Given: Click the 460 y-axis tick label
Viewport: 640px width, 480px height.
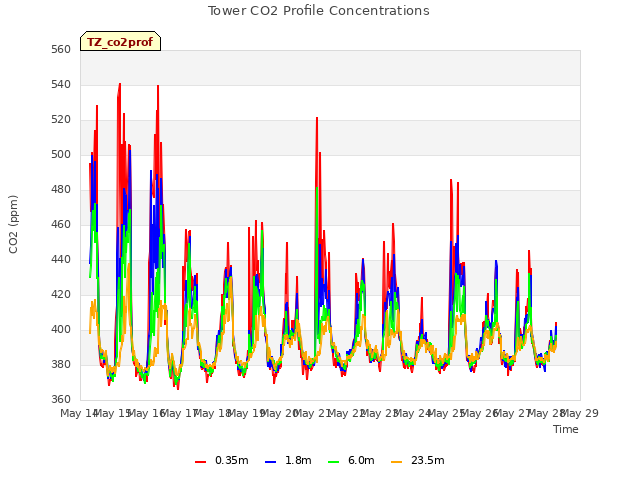Looking at the screenshot, I should pyautogui.click(x=61, y=224).
